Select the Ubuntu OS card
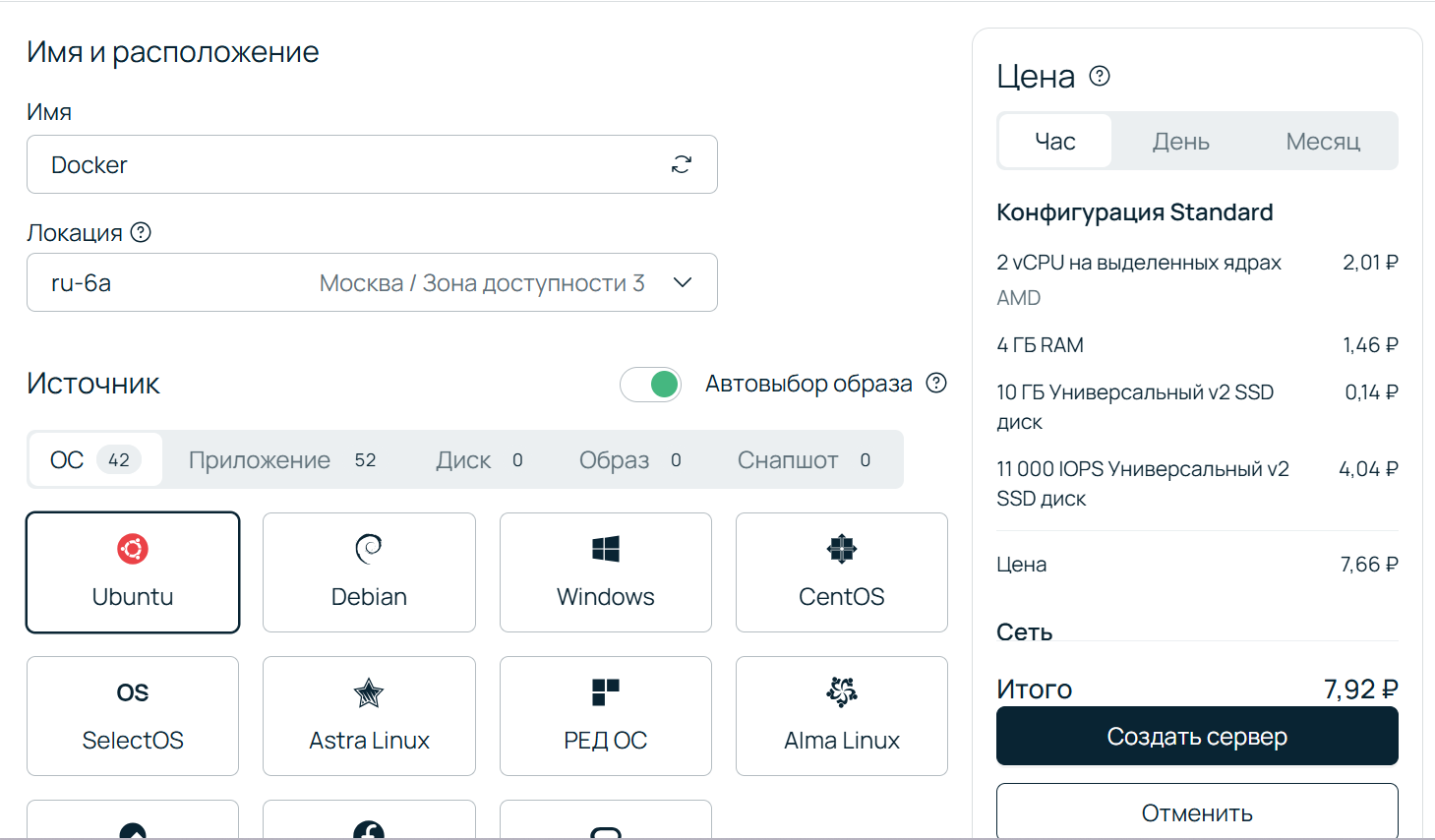Viewport: 1435px width, 840px height. [x=133, y=572]
